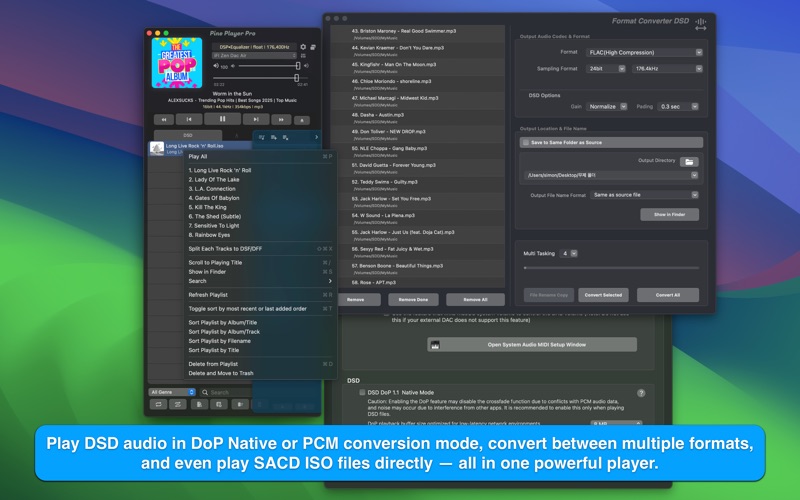Click Convert All button
The height and width of the screenshot is (500, 800).
click(668, 295)
